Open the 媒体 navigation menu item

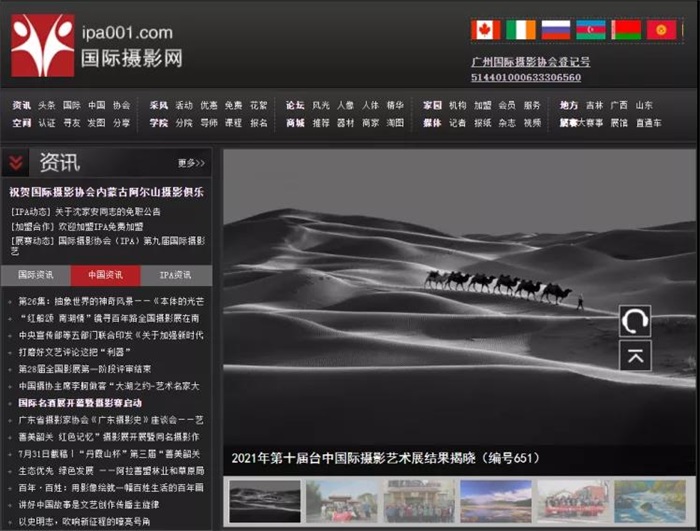click(432, 123)
